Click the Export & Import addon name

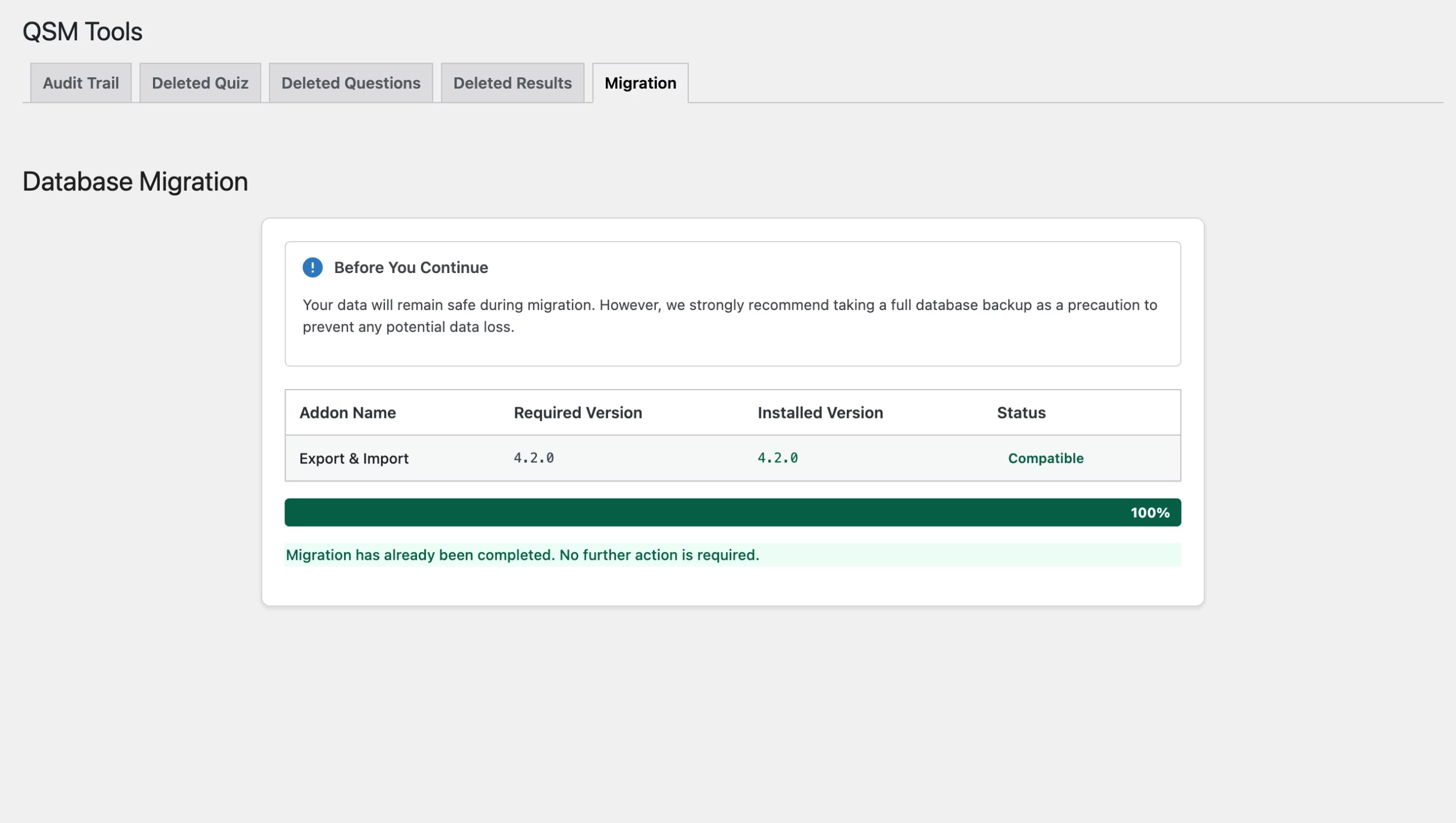(354, 458)
